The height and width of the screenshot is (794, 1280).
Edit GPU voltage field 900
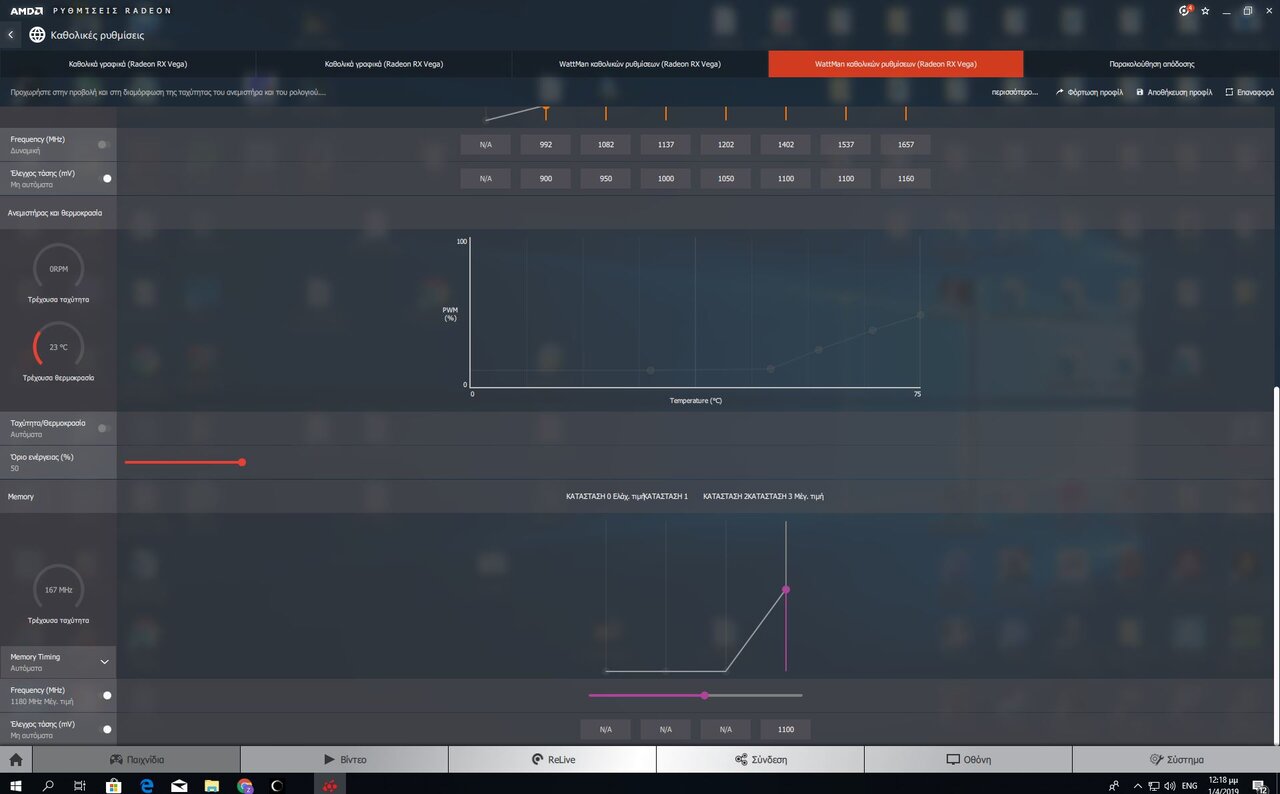[545, 179]
